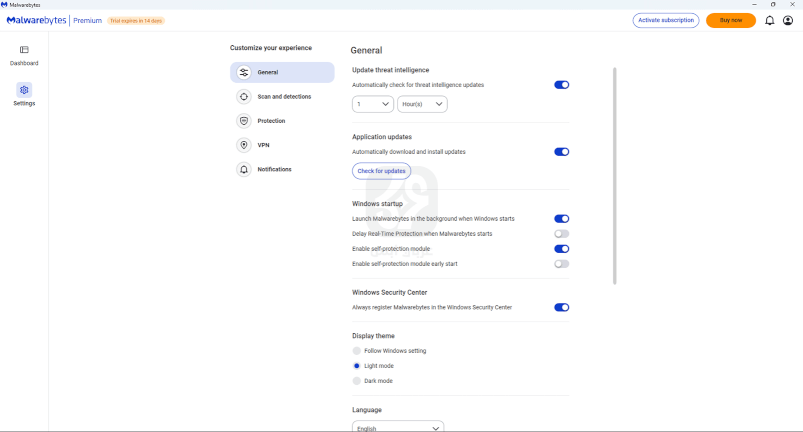Click the Display theme heading

click(x=373, y=336)
